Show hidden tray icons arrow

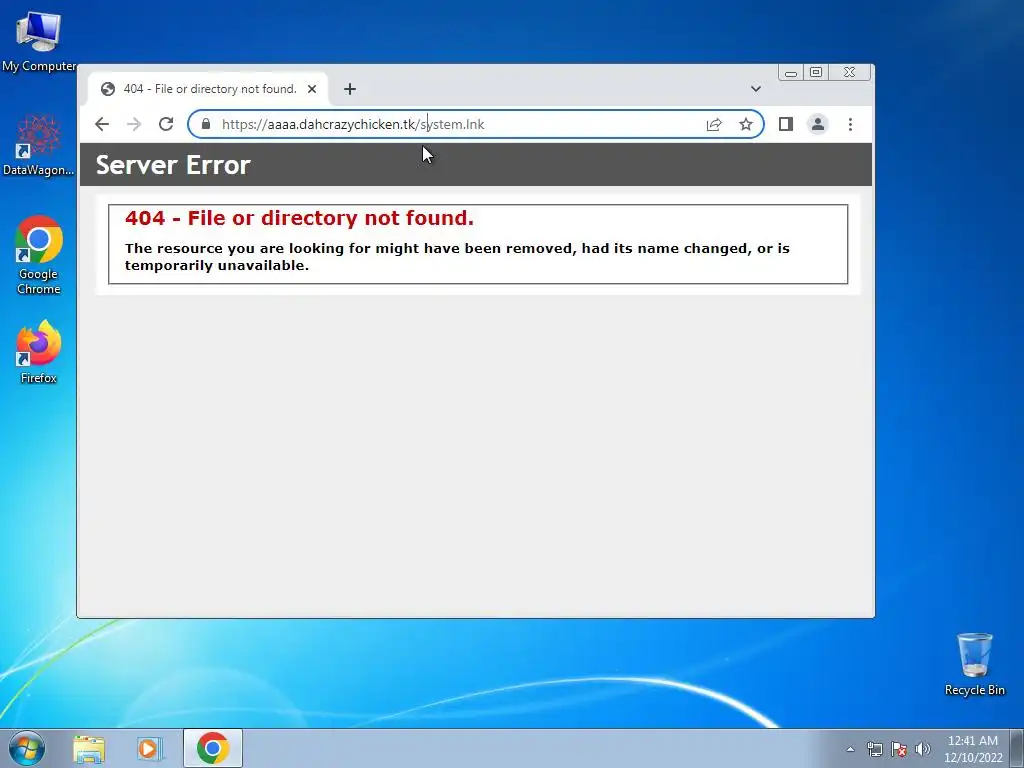(x=850, y=749)
